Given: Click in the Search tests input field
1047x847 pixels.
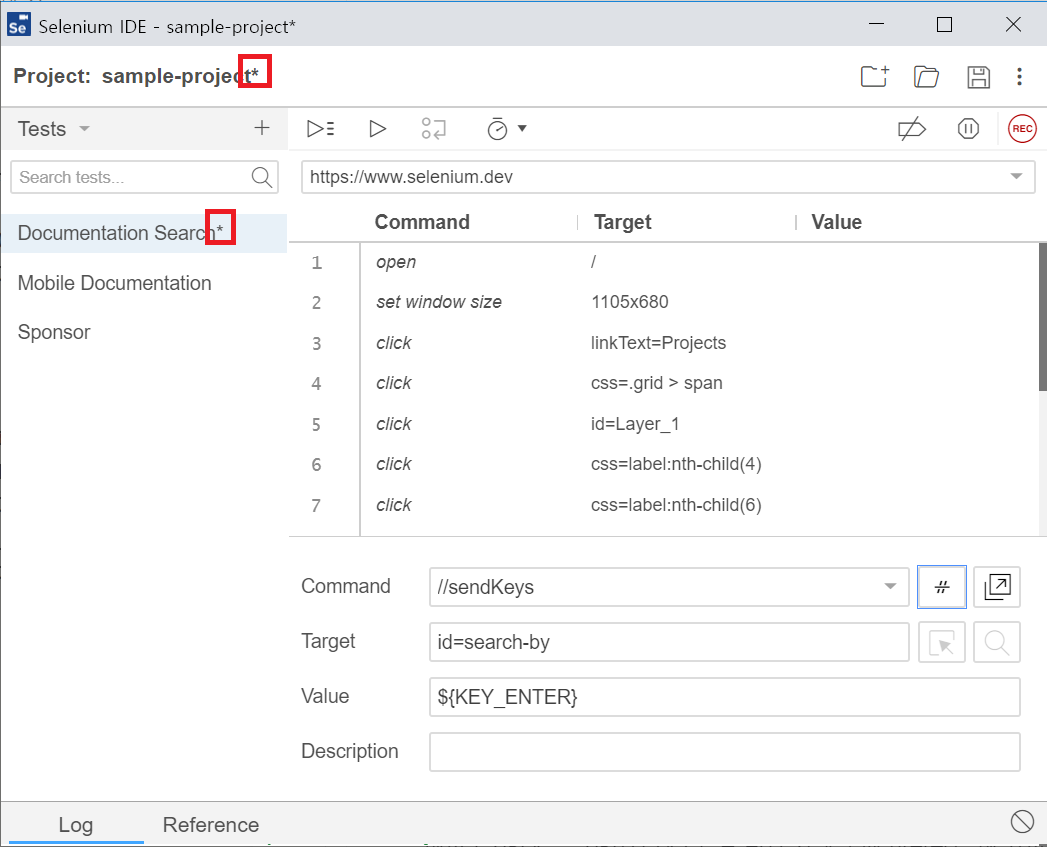Looking at the screenshot, I should coord(130,177).
